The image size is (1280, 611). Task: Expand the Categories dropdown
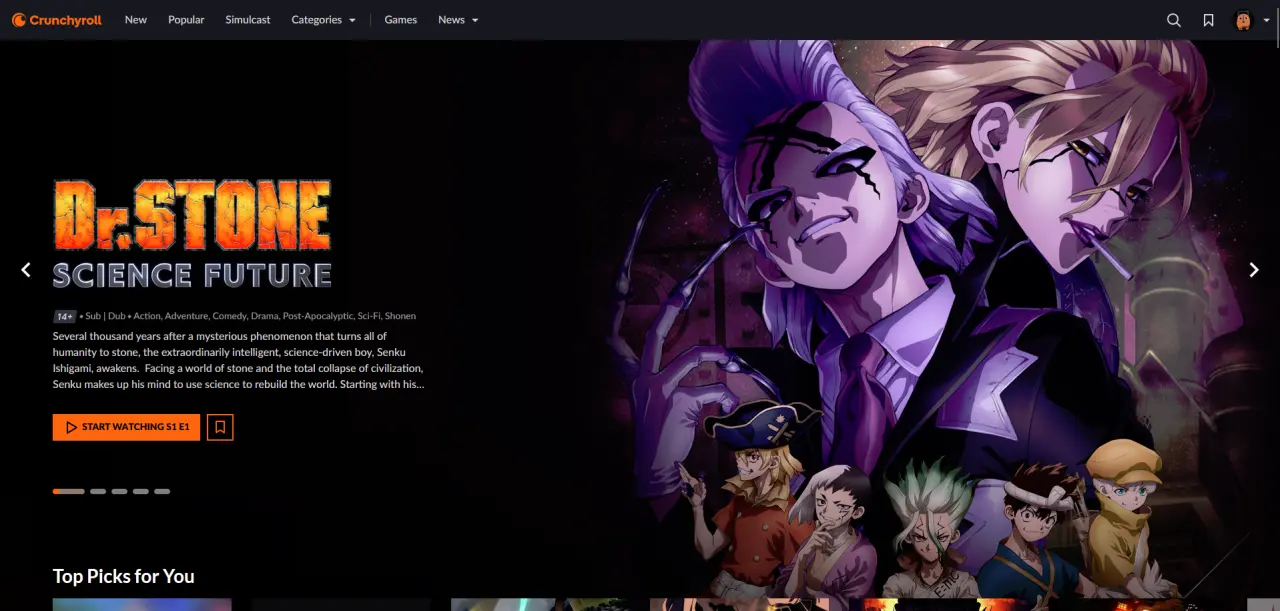(323, 20)
